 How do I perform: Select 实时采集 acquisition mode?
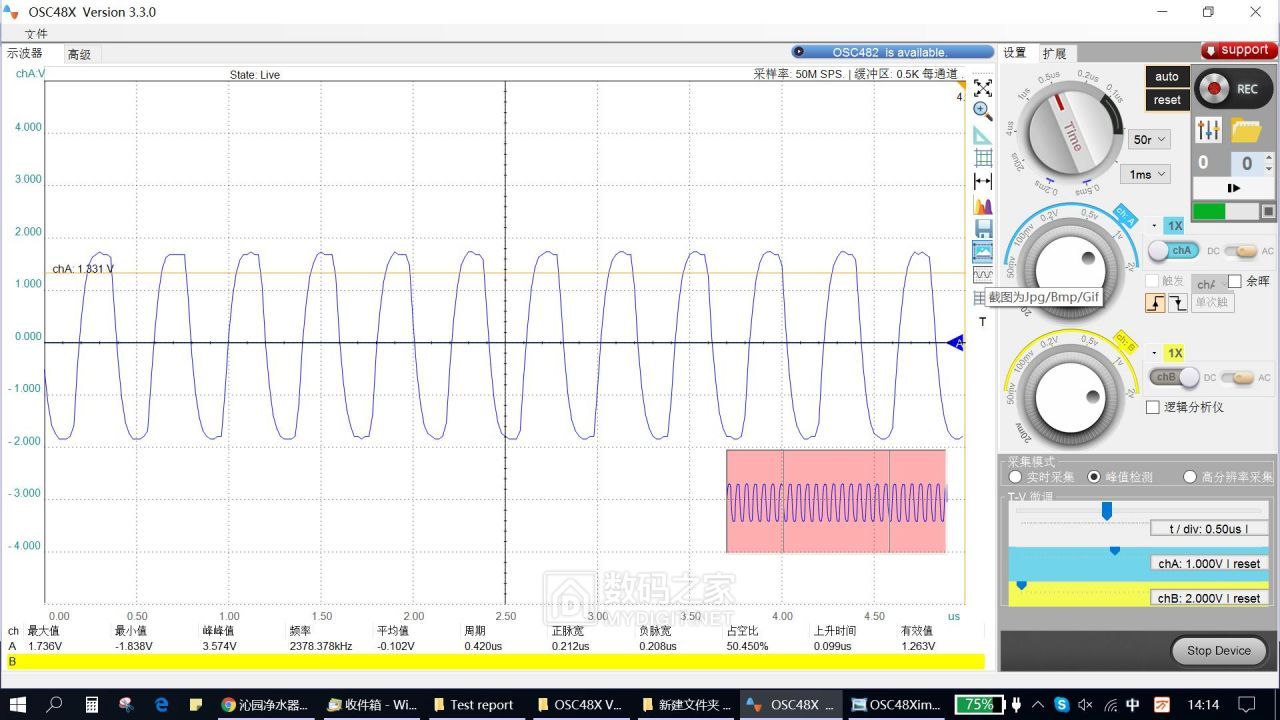[1016, 477]
